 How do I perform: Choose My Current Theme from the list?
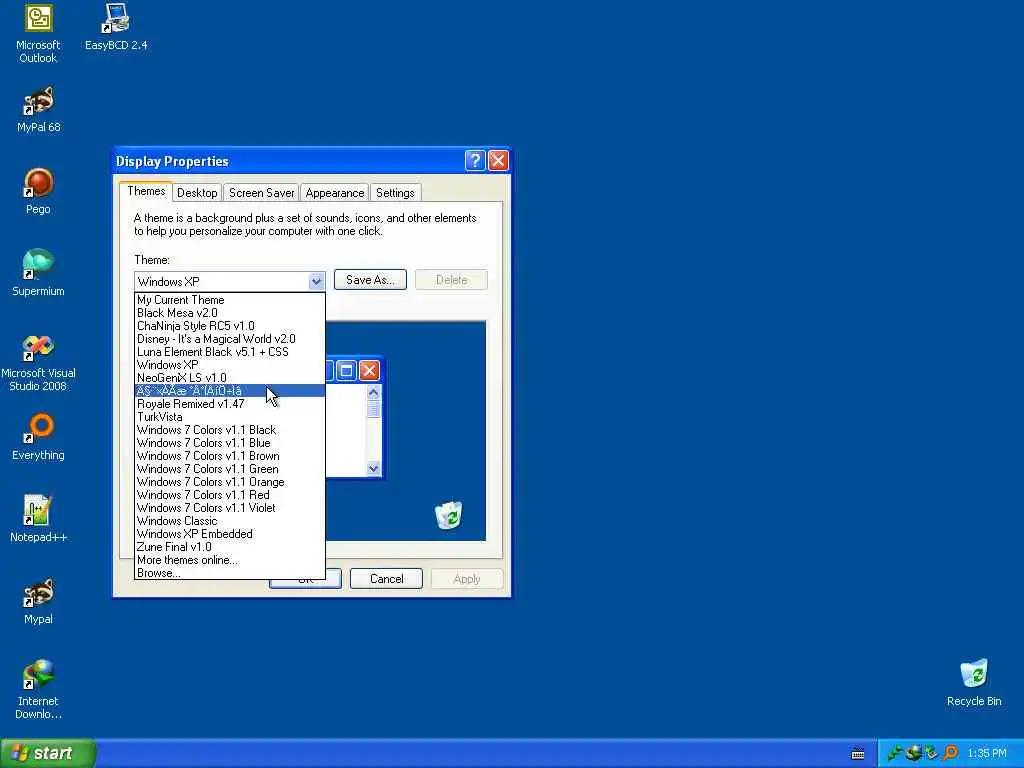pyautogui.click(x=229, y=300)
